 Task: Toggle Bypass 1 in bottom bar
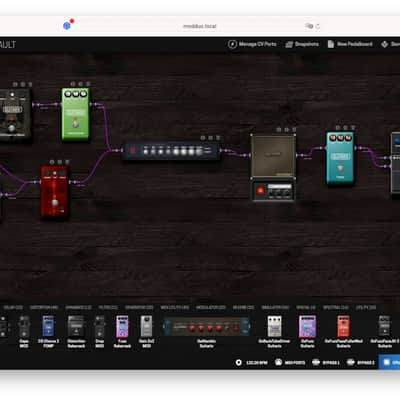point(326,362)
